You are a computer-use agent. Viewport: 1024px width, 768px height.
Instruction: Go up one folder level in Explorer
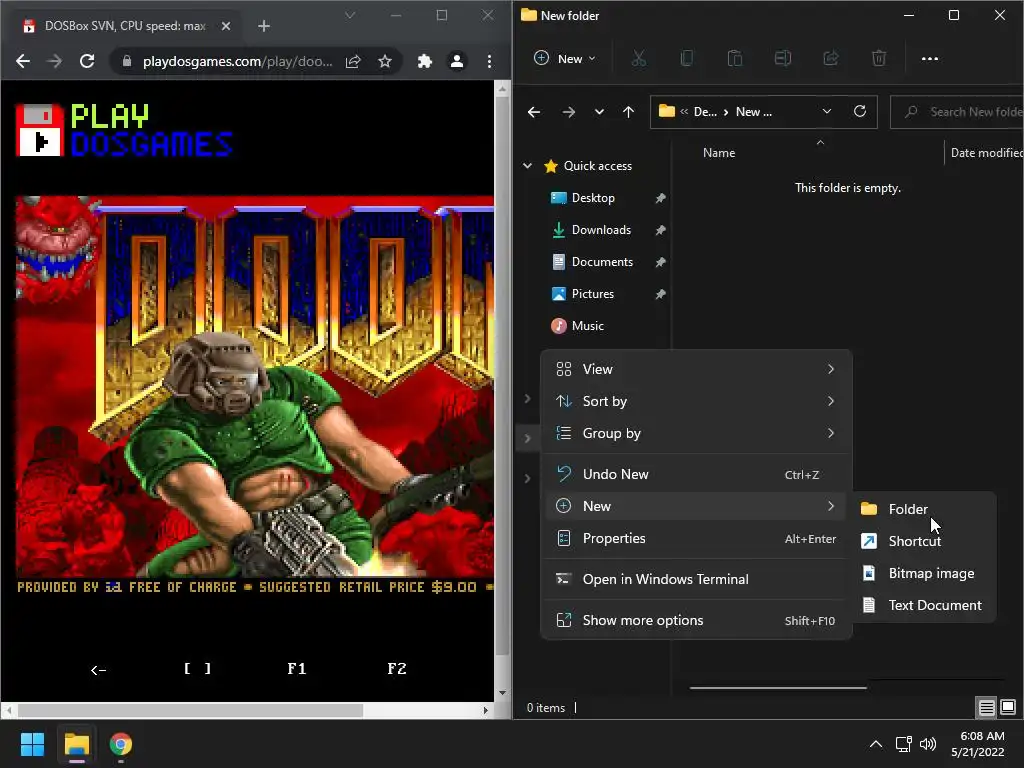(628, 112)
